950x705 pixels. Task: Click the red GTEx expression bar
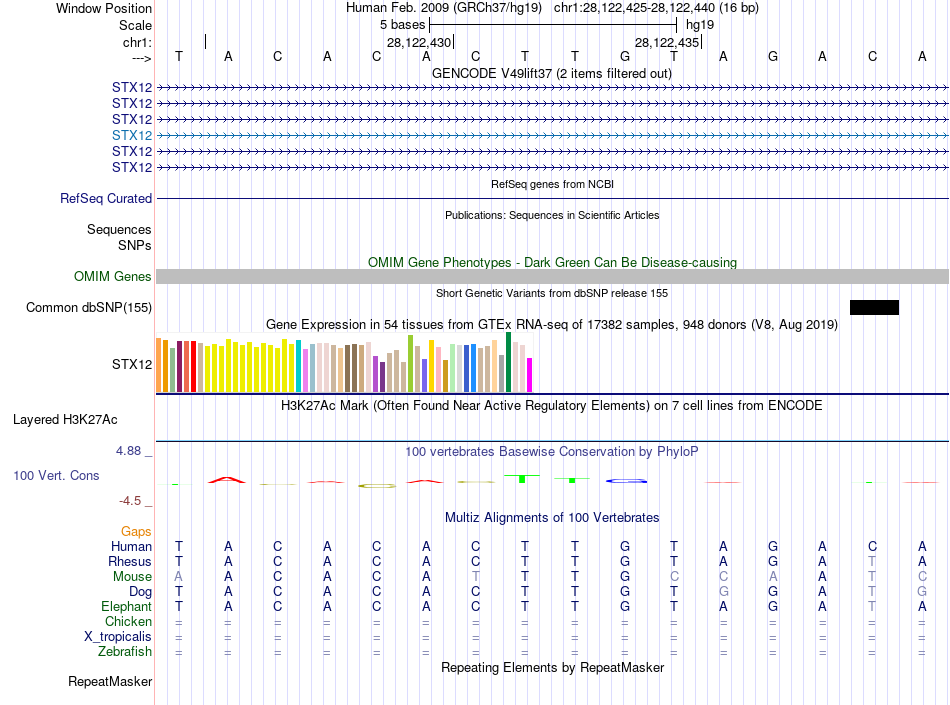(193, 366)
